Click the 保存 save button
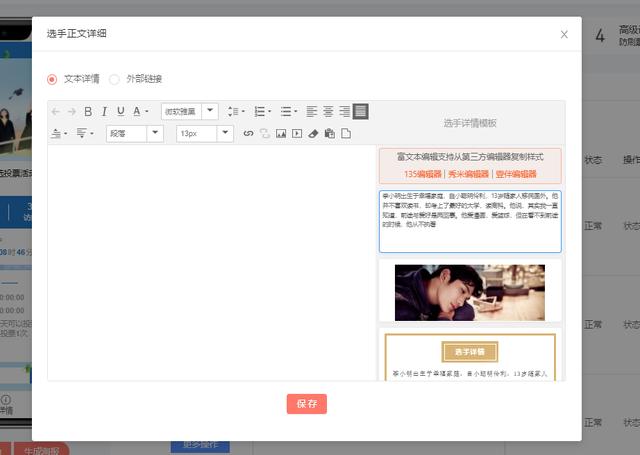The width and height of the screenshot is (640, 455). tap(307, 404)
